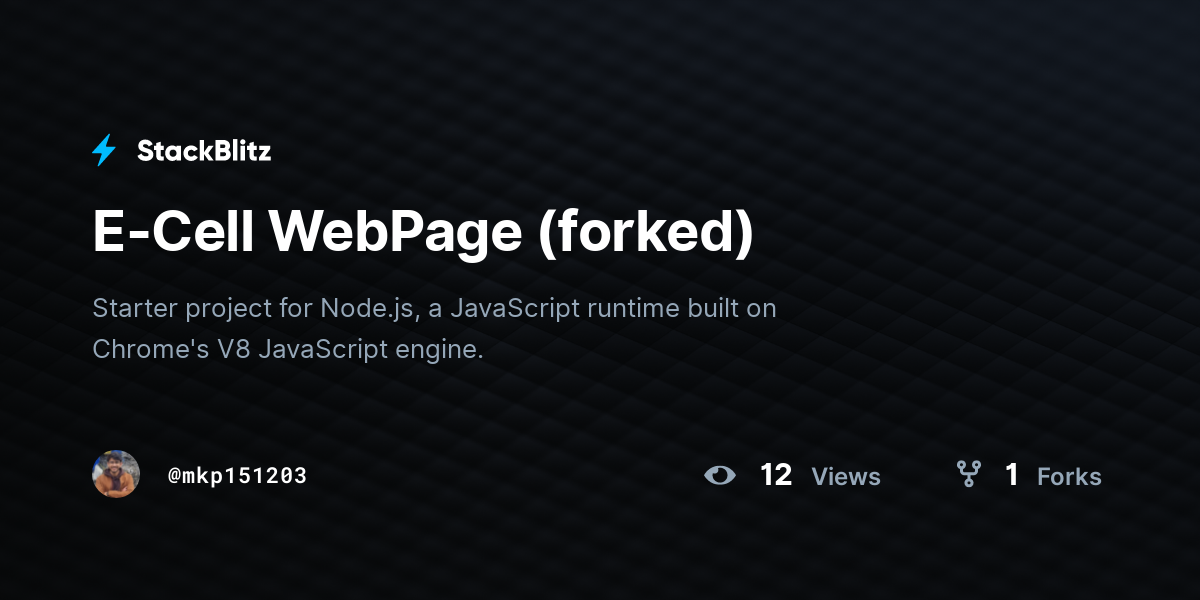Click the fork icon beside the fork count
This screenshot has width=1200, height=600.
[x=968, y=474]
